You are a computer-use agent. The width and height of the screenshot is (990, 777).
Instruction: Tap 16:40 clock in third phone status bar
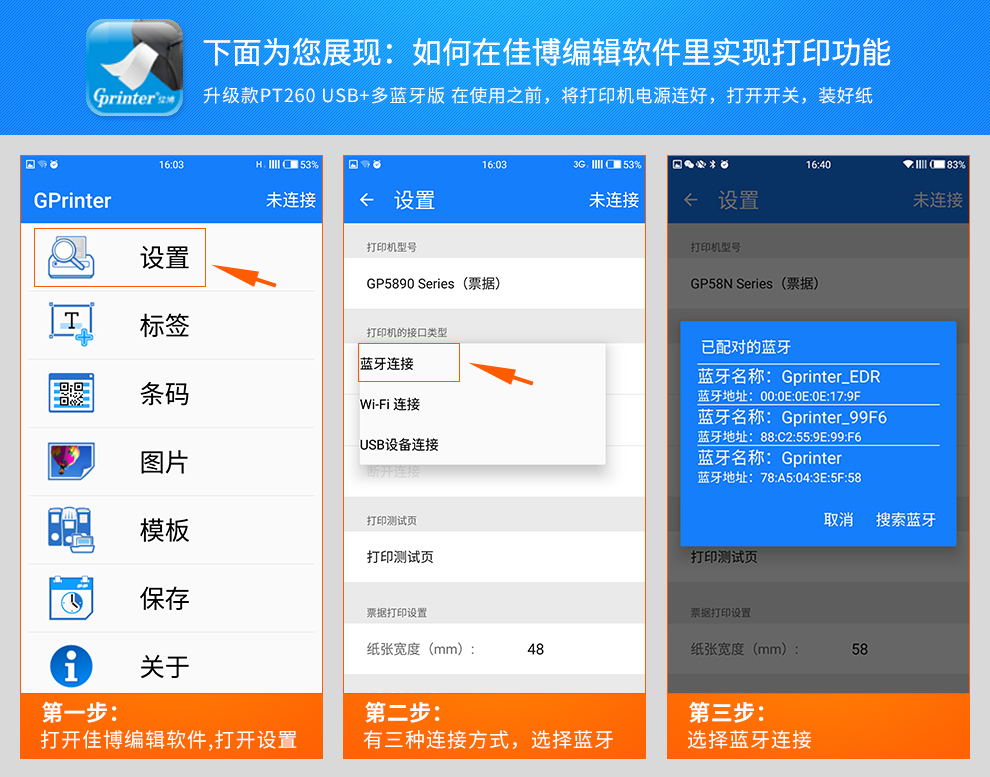[x=818, y=164]
